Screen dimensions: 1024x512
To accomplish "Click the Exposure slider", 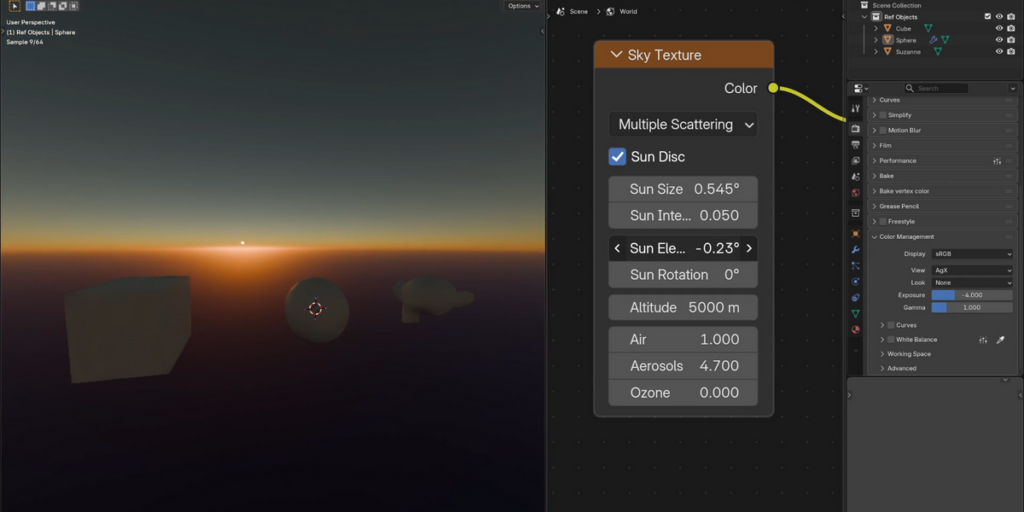I will [x=972, y=295].
